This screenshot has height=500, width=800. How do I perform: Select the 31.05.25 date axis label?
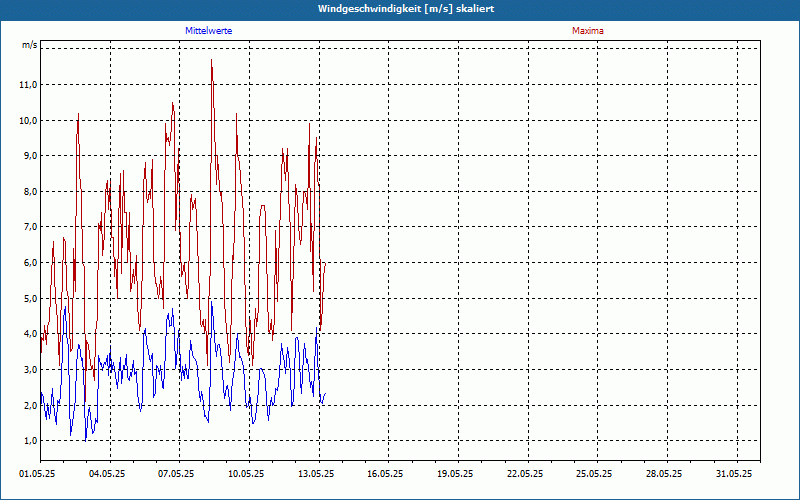tap(734, 474)
